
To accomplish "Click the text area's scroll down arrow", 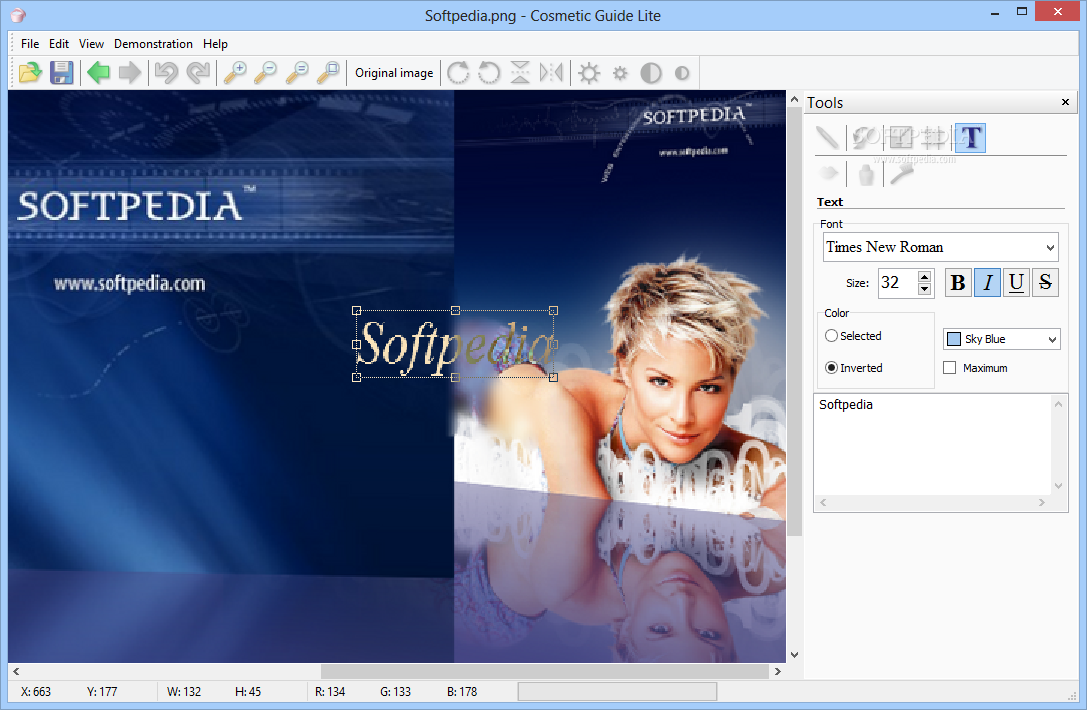I will pyautogui.click(x=1058, y=486).
